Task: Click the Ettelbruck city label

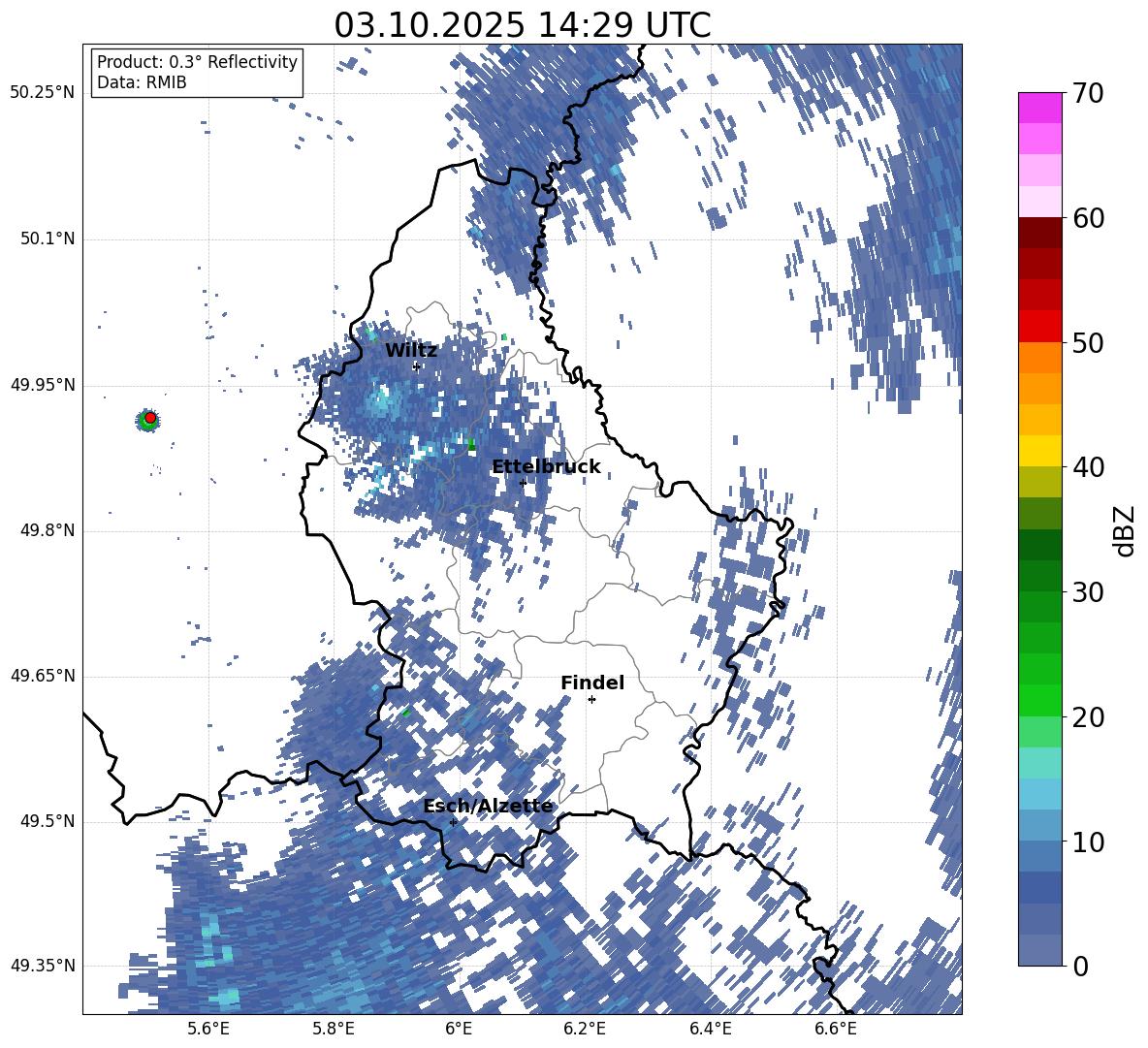Action: click(x=546, y=467)
